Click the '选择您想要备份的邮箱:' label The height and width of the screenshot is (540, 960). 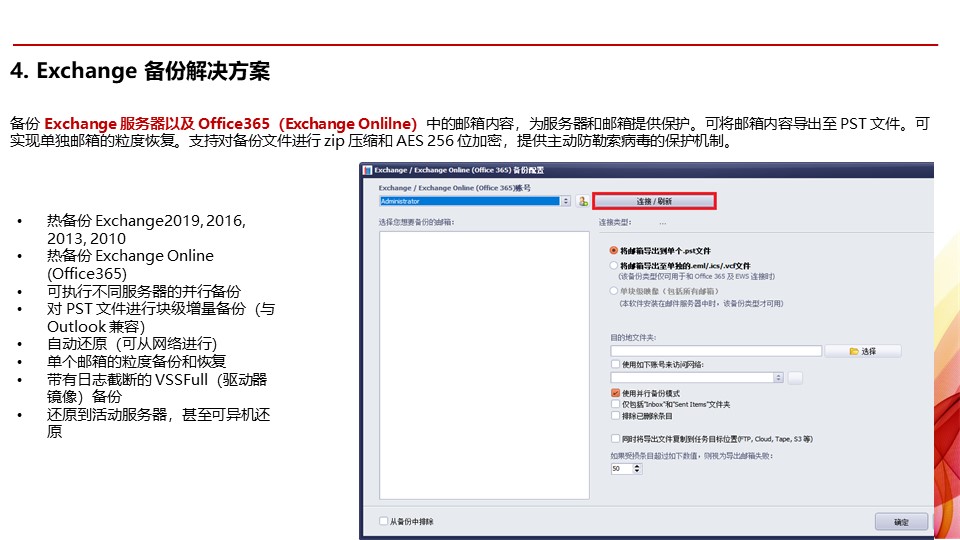coord(416,222)
